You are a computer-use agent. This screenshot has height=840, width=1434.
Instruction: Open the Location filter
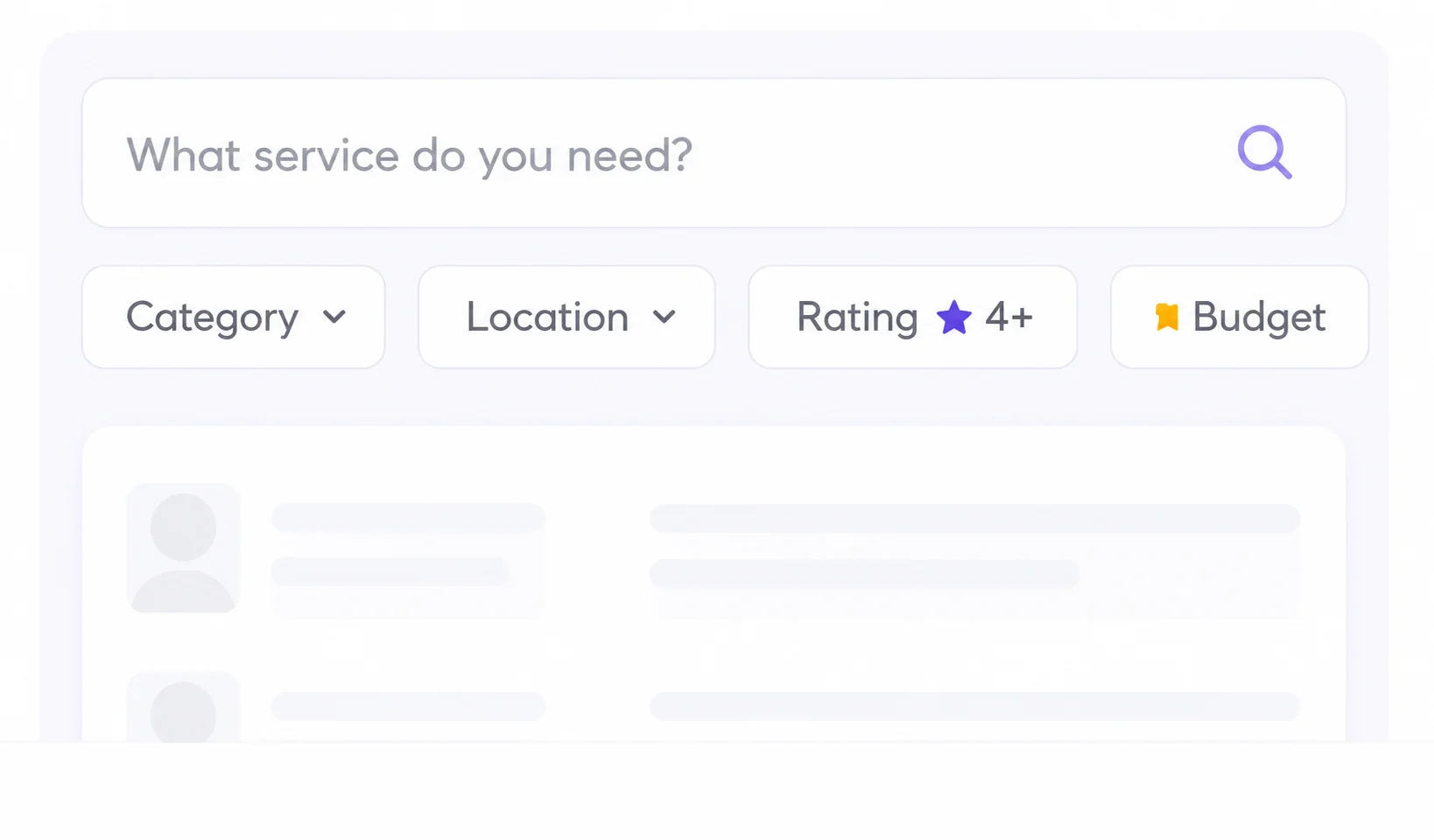coord(566,317)
